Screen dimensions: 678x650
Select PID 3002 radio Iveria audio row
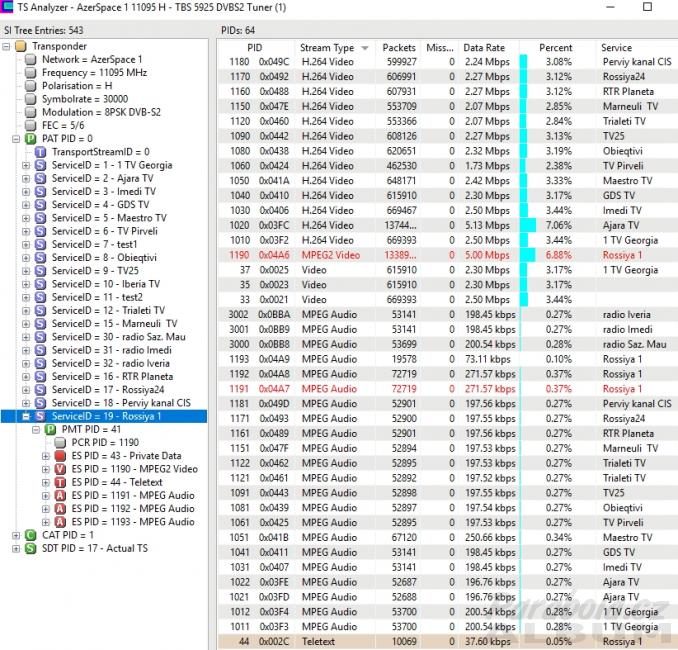(x=448, y=314)
